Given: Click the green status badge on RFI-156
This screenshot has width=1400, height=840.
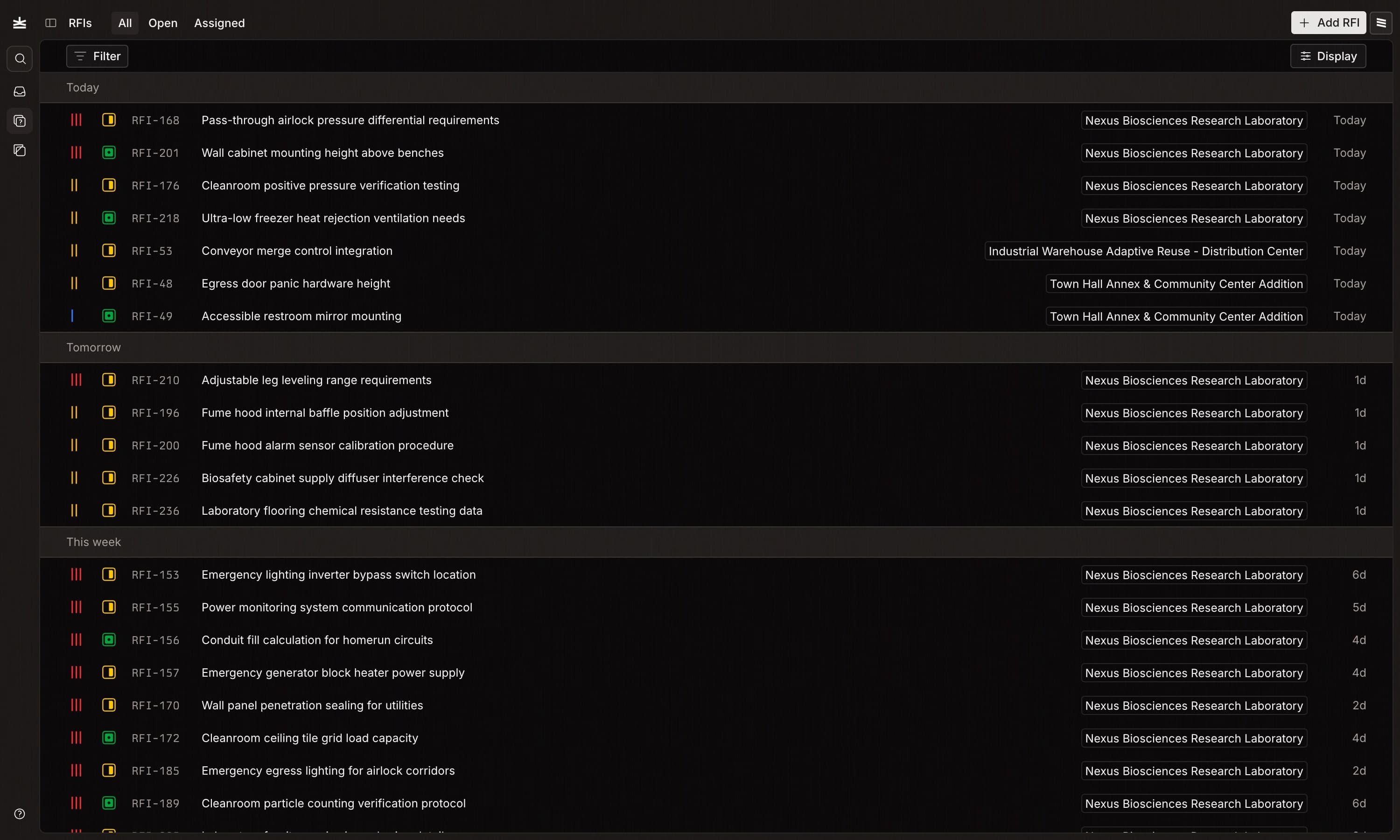Looking at the screenshot, I should [109, 640].
